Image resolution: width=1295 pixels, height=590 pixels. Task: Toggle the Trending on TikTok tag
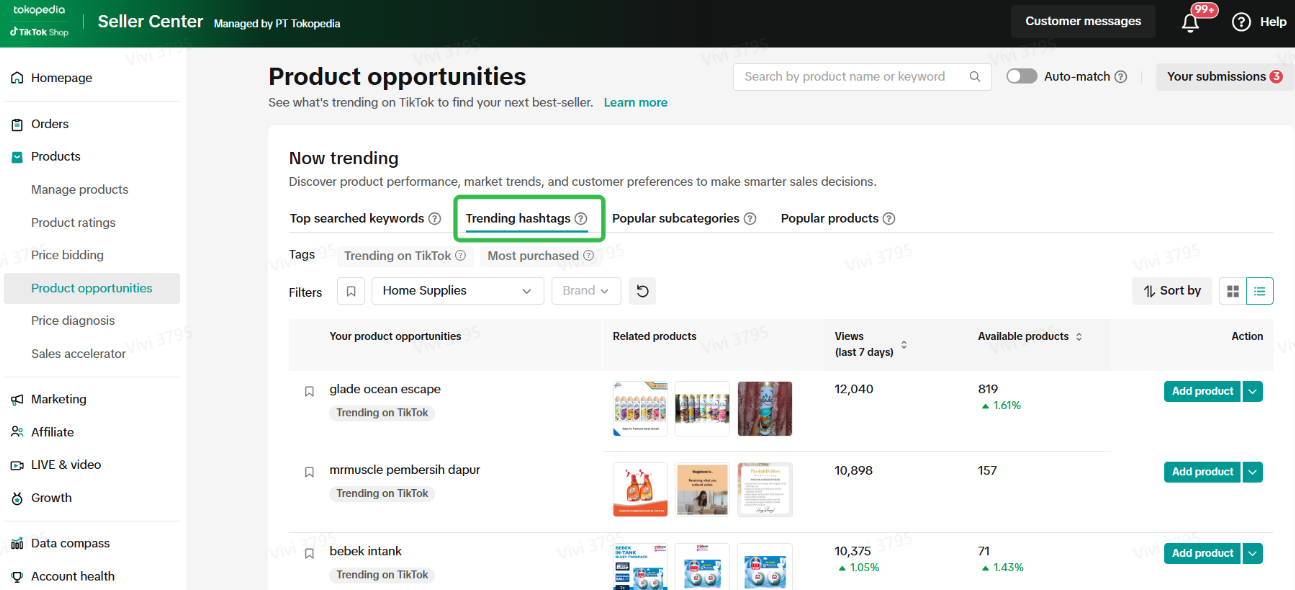tap(398, 256)
